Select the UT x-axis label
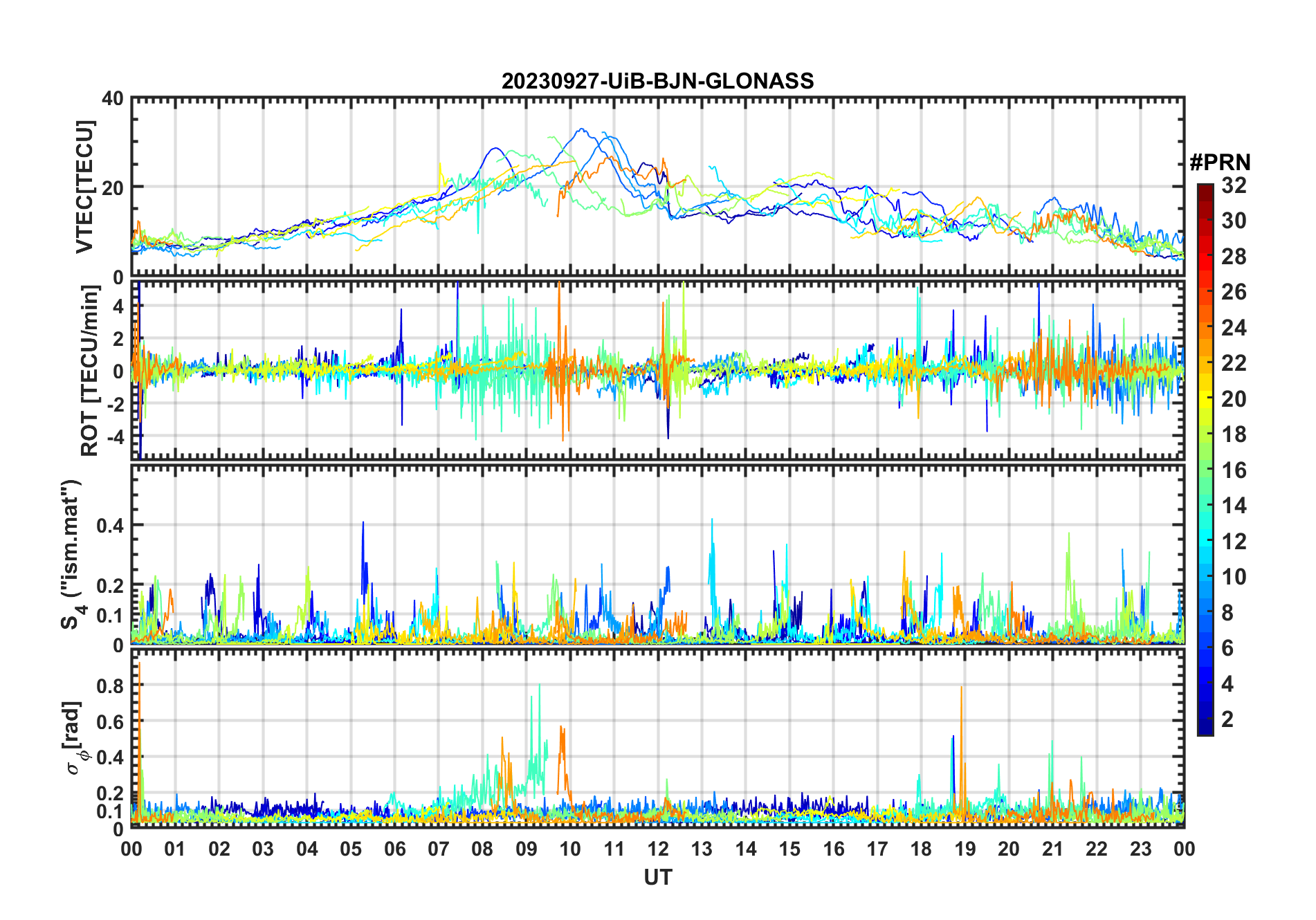 click(x=657, y=878)
